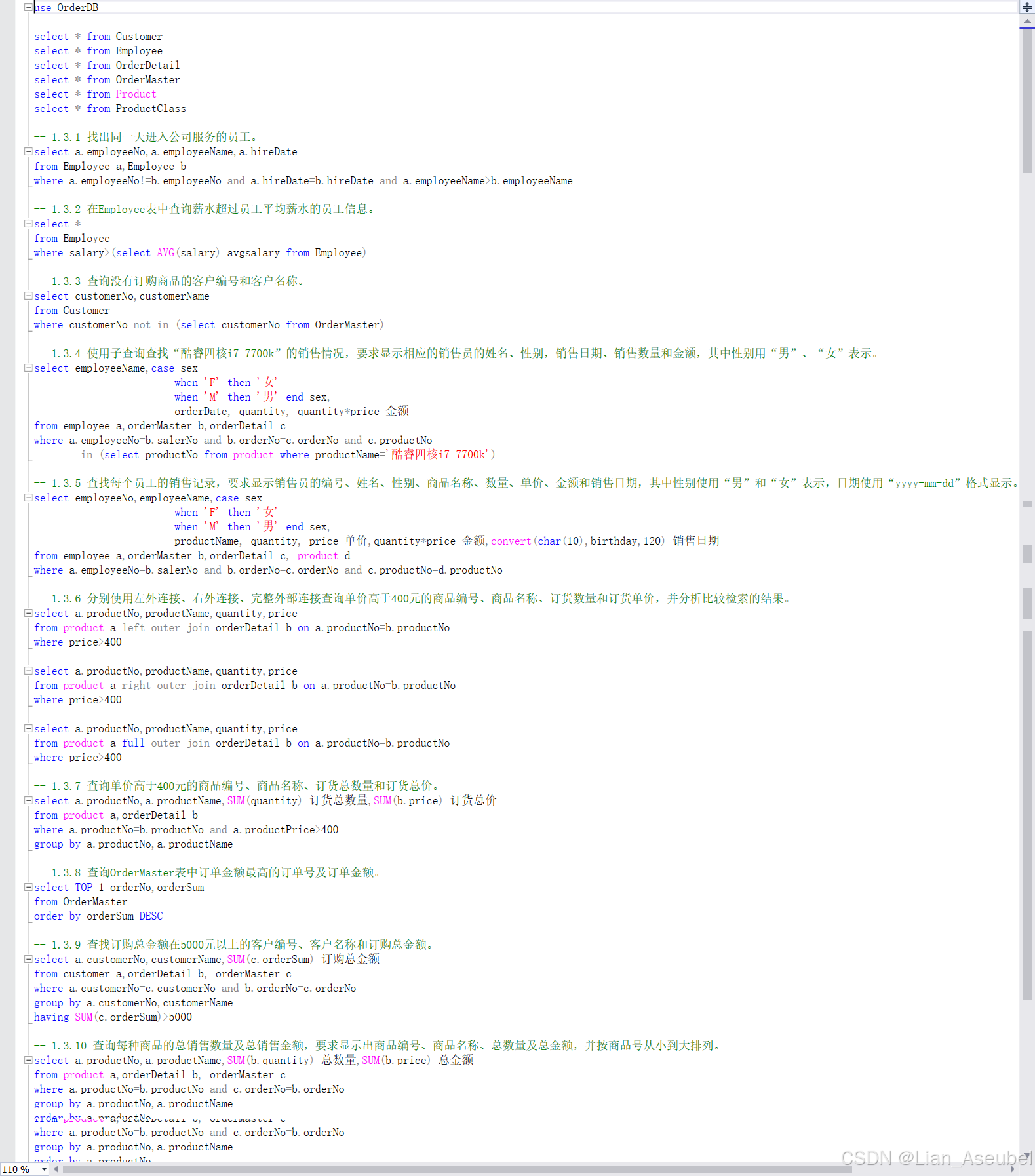The image size is (1035, 1176).
Task: Click the 'orderDate, quantity, quantity*price' line
Action: tap(292, 412)
